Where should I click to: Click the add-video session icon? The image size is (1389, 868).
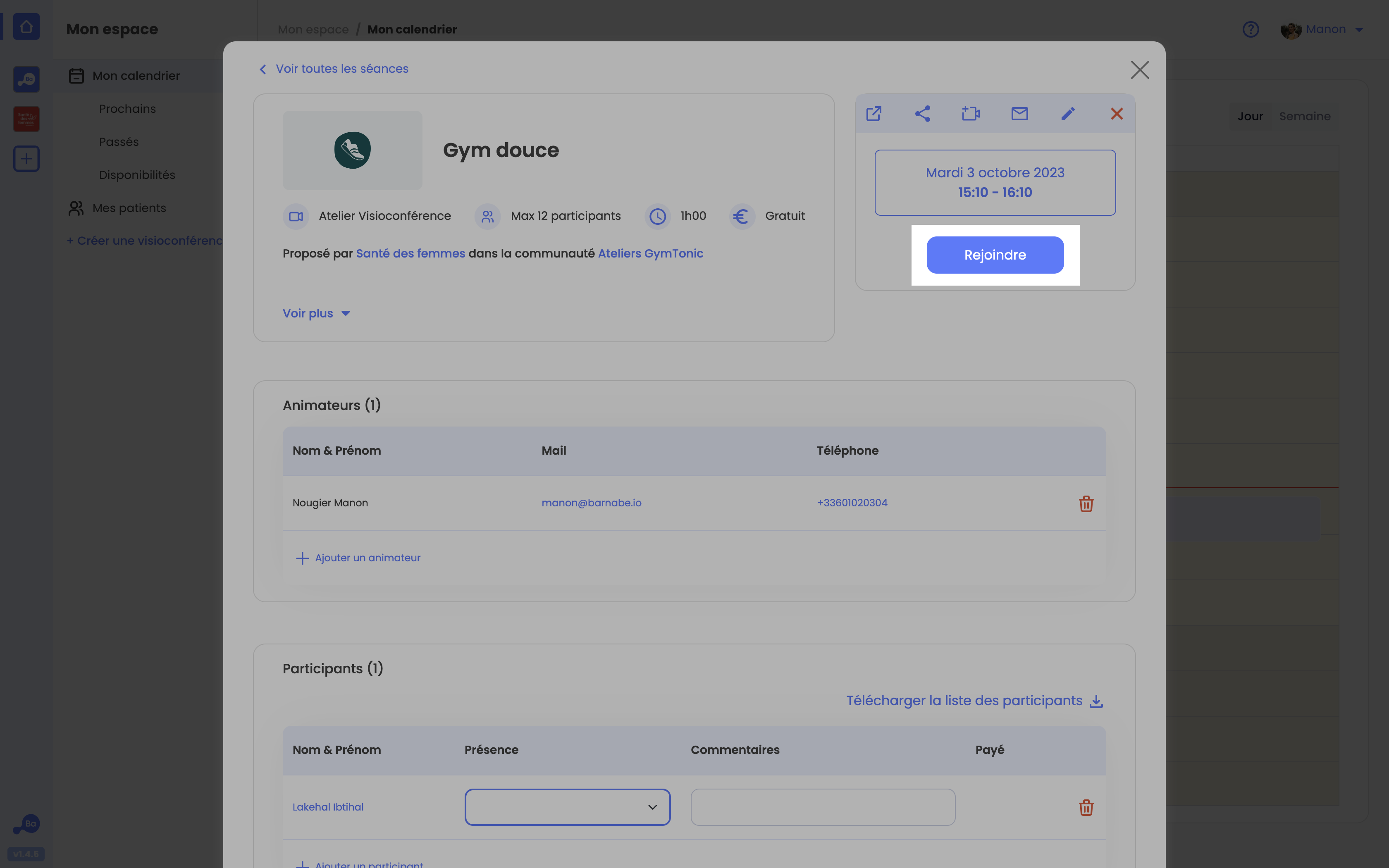tap(971, 114)
